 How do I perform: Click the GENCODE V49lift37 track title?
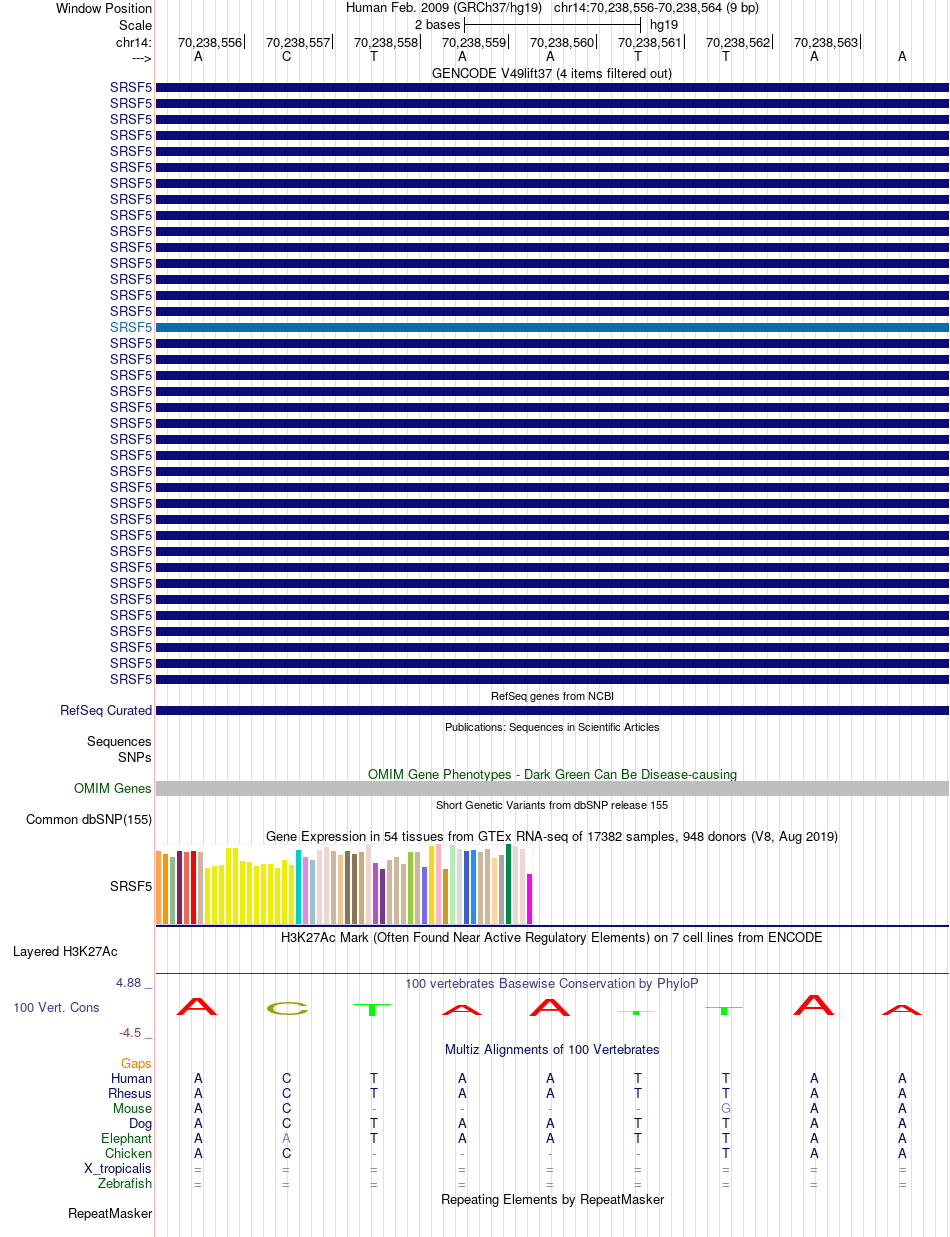click(552, 73)
